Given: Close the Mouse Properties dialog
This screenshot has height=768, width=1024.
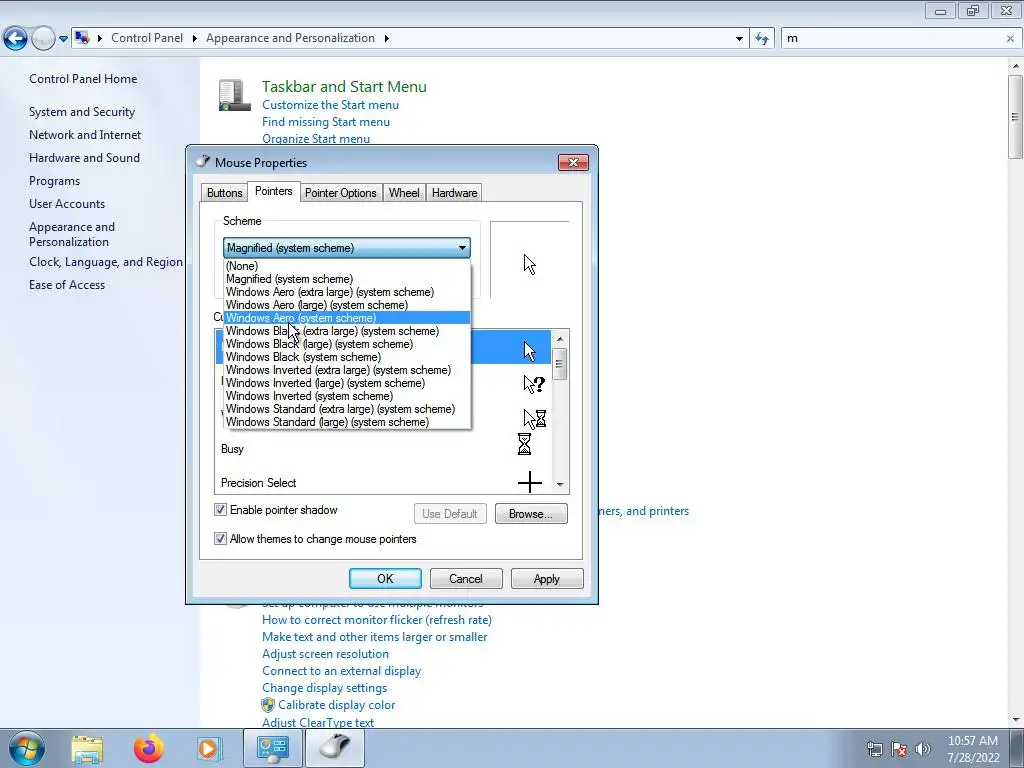Looking at the screenshot, I should pyautogui.click(x=573, y=162).
